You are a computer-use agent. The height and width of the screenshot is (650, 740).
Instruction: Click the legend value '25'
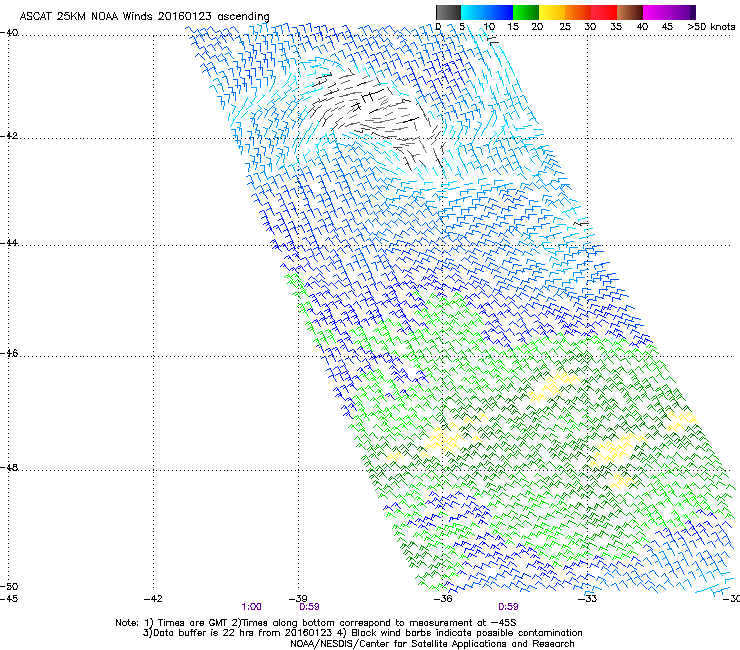tap(564, 27)
